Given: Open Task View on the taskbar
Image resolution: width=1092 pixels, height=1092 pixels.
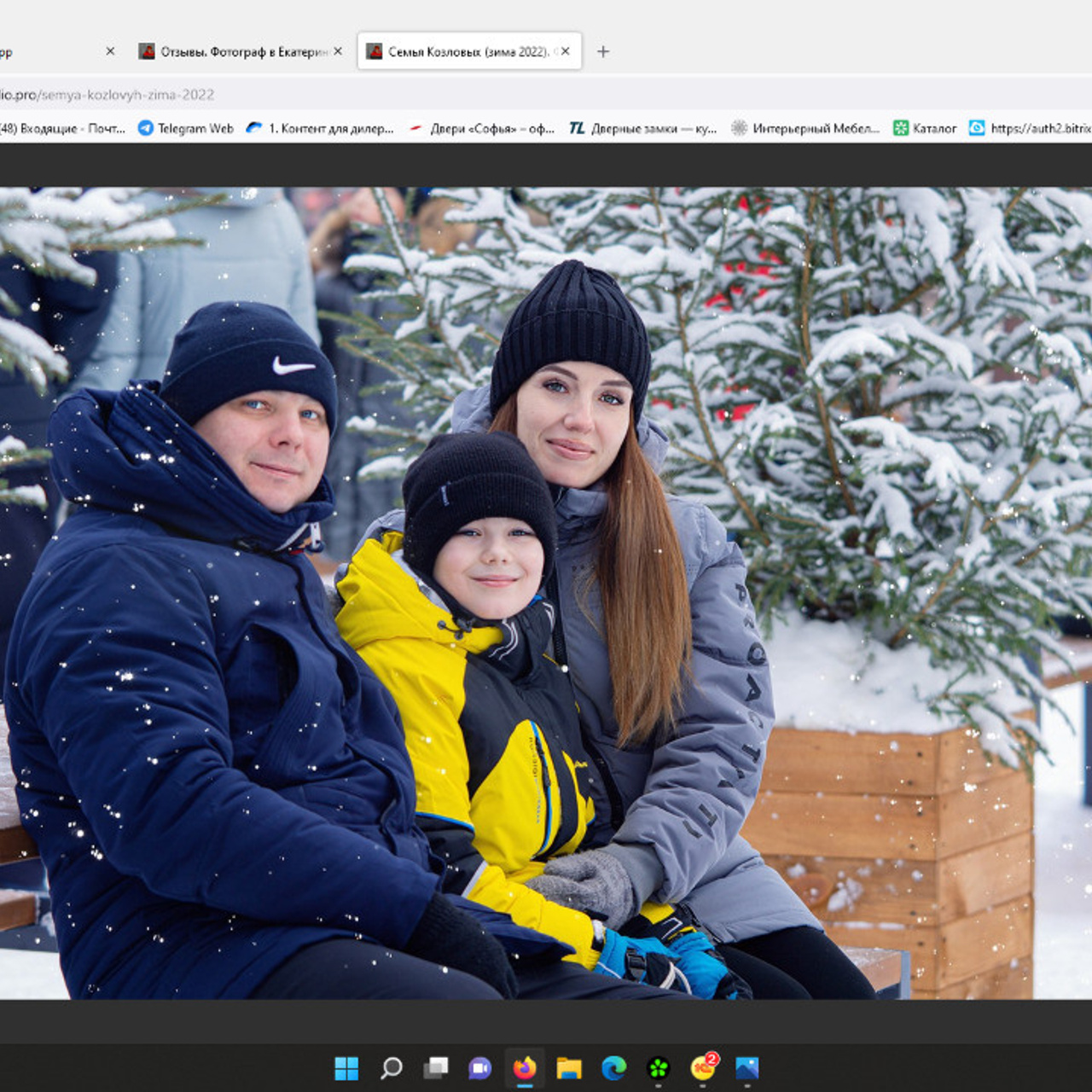Looking at the screenshot, I should pyautogui.click(x=436, y=1067).
